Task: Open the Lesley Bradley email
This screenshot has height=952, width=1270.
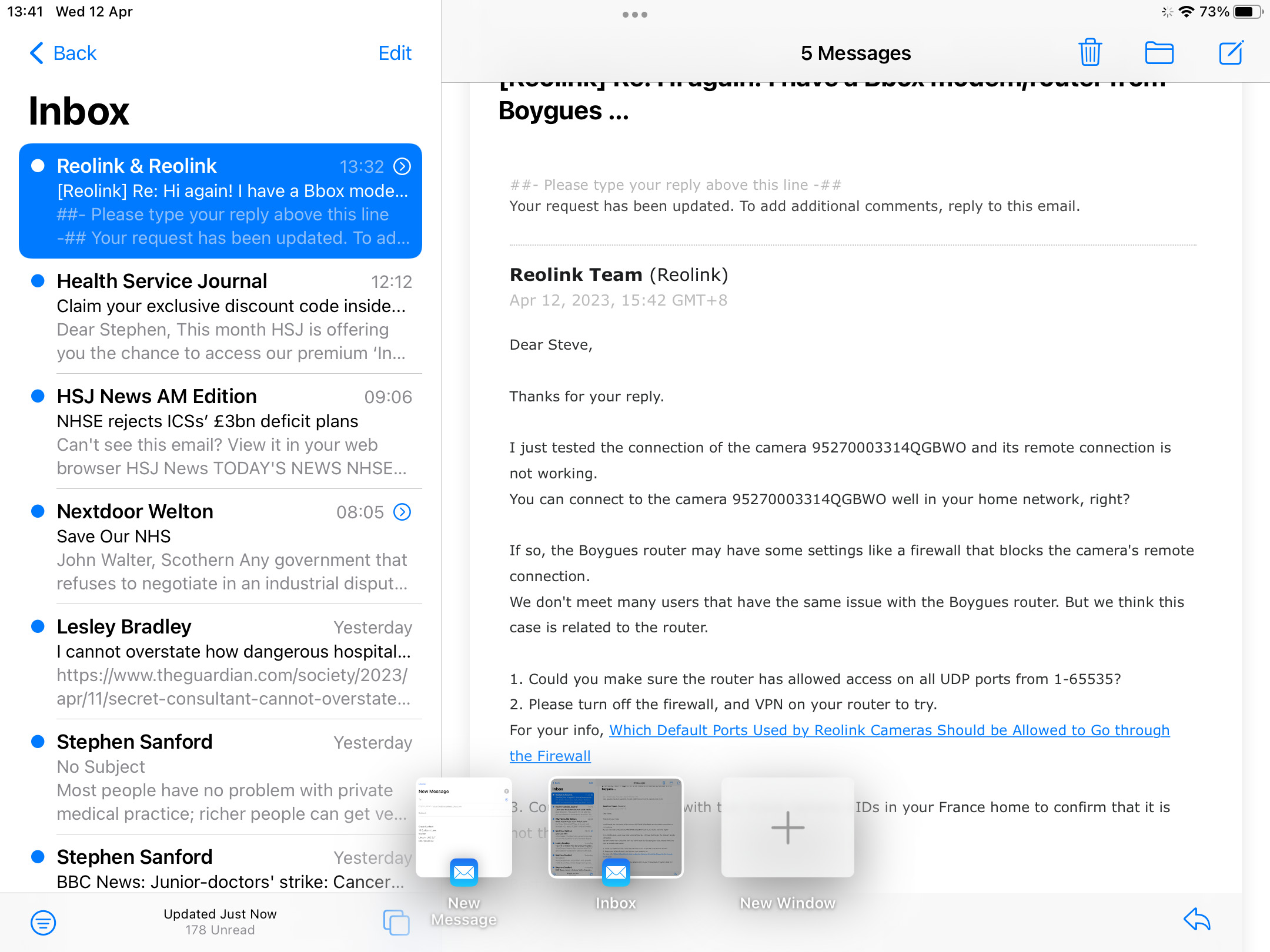Action: pos(221,662)
